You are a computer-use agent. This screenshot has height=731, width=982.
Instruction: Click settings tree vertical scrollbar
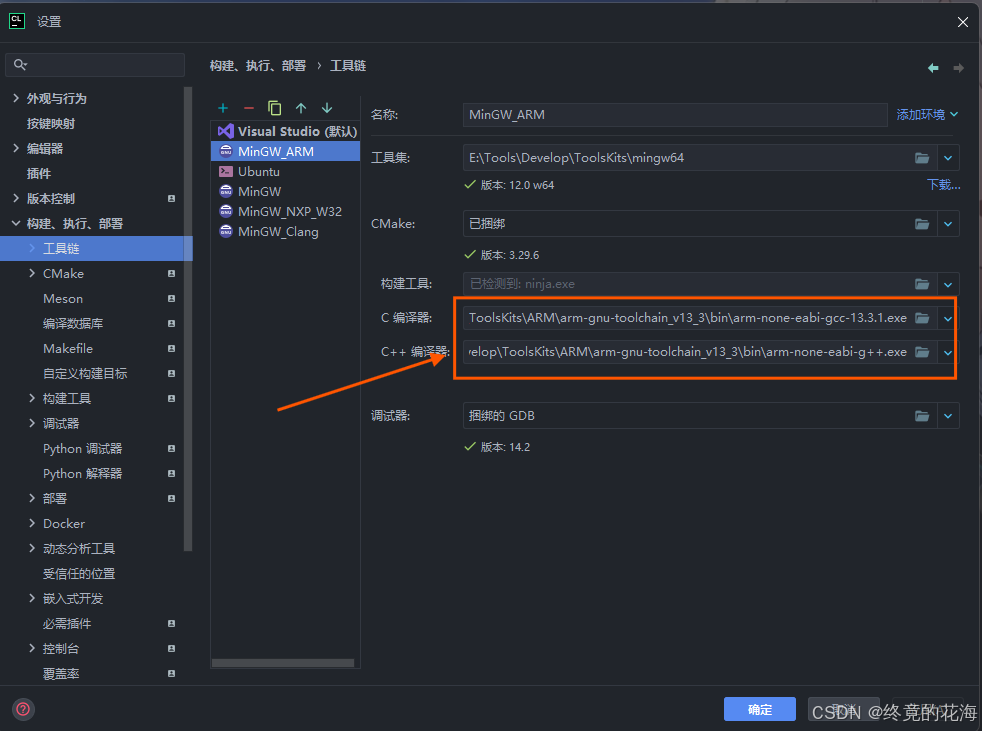(x=188, y=319)
